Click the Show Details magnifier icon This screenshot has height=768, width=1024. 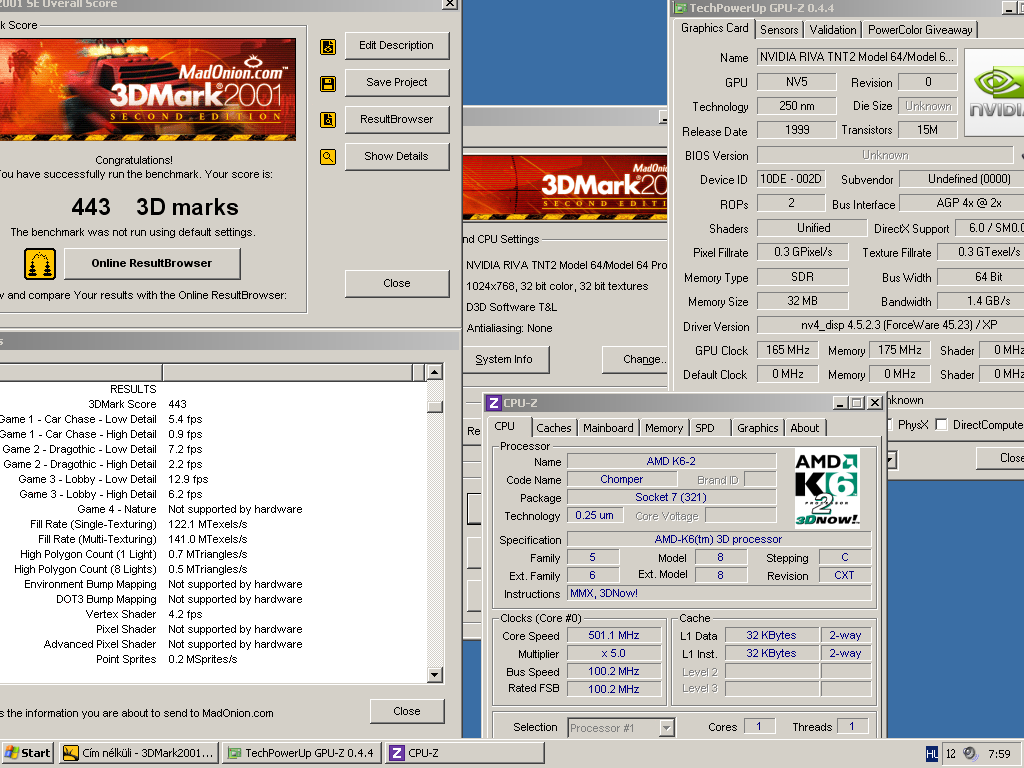pyautogui.click(x=328, y=157)
